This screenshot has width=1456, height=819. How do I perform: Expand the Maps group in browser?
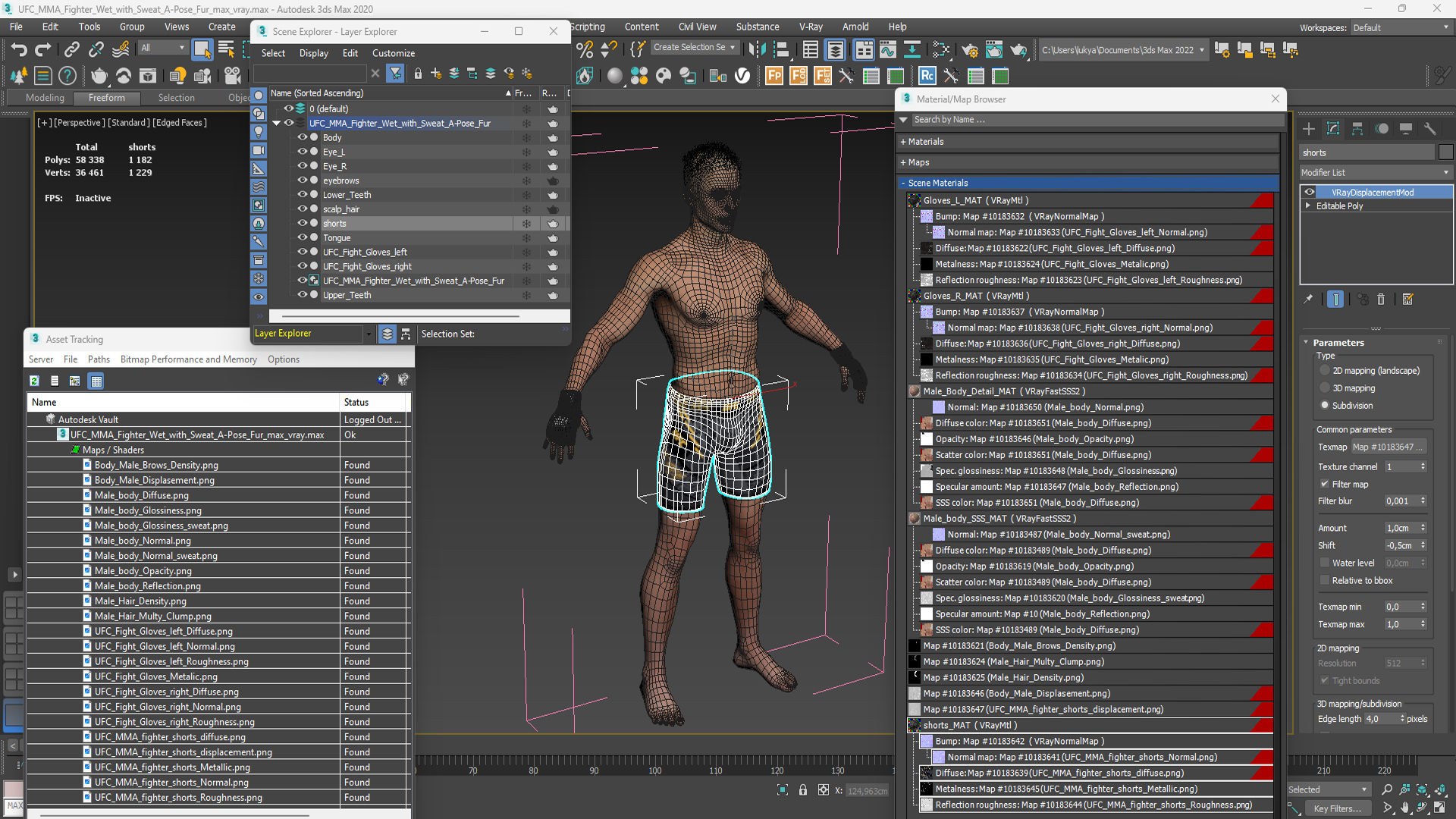(904, 162)
